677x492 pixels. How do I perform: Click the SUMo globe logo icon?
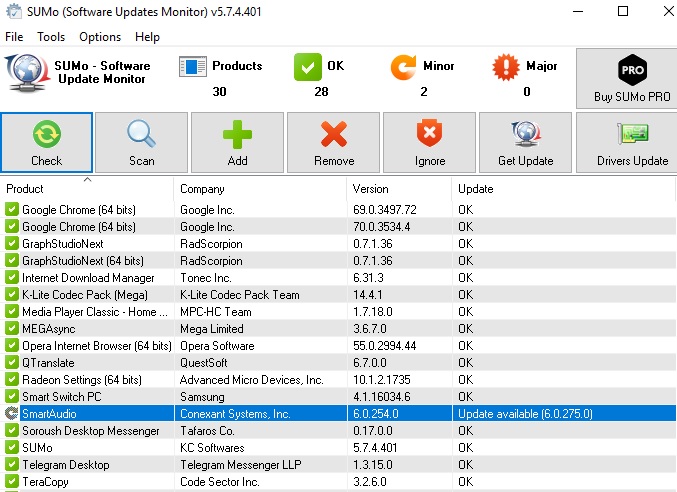[27, 73]
